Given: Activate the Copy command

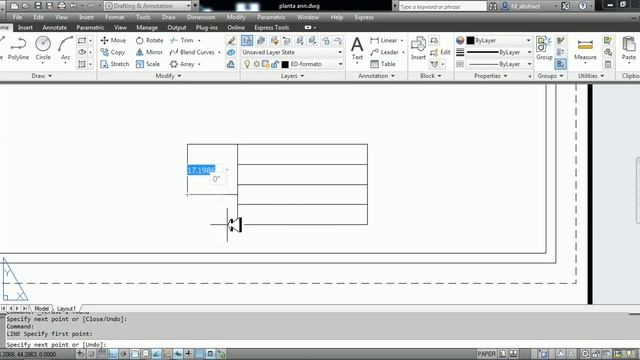Looking at the screenshot, I should [x=113, y=52].
